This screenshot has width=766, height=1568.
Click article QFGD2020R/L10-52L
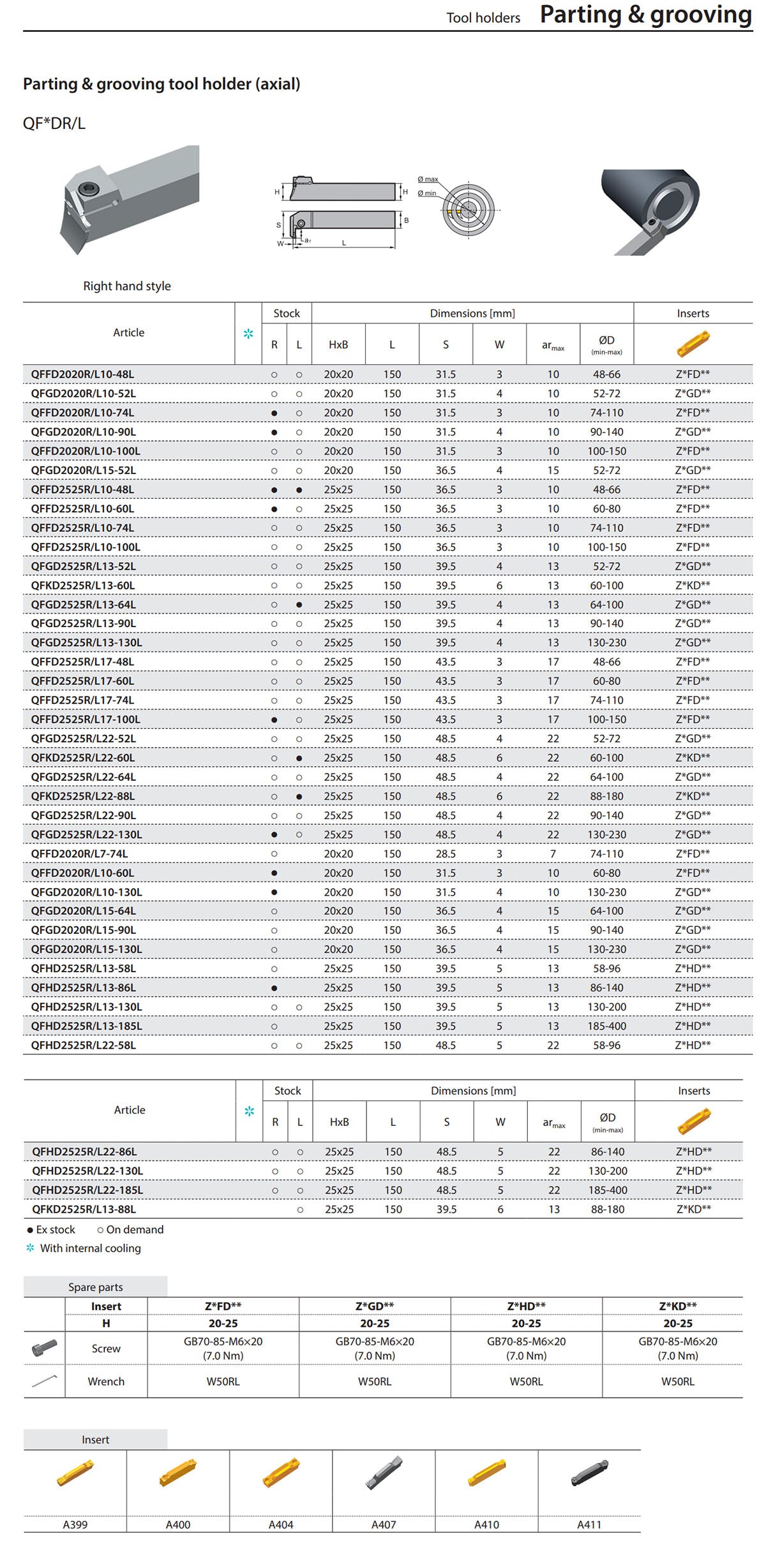pyautogui.click(x=84, y=394)
